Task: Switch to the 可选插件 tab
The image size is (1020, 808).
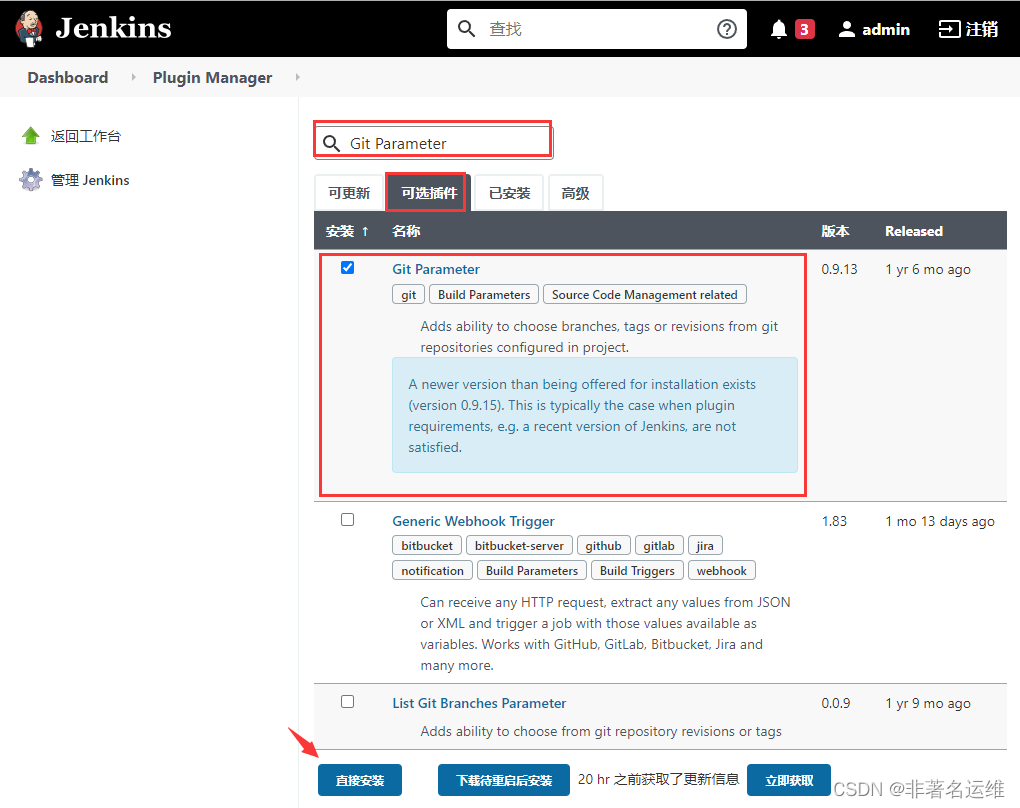Action: (429, 193)
